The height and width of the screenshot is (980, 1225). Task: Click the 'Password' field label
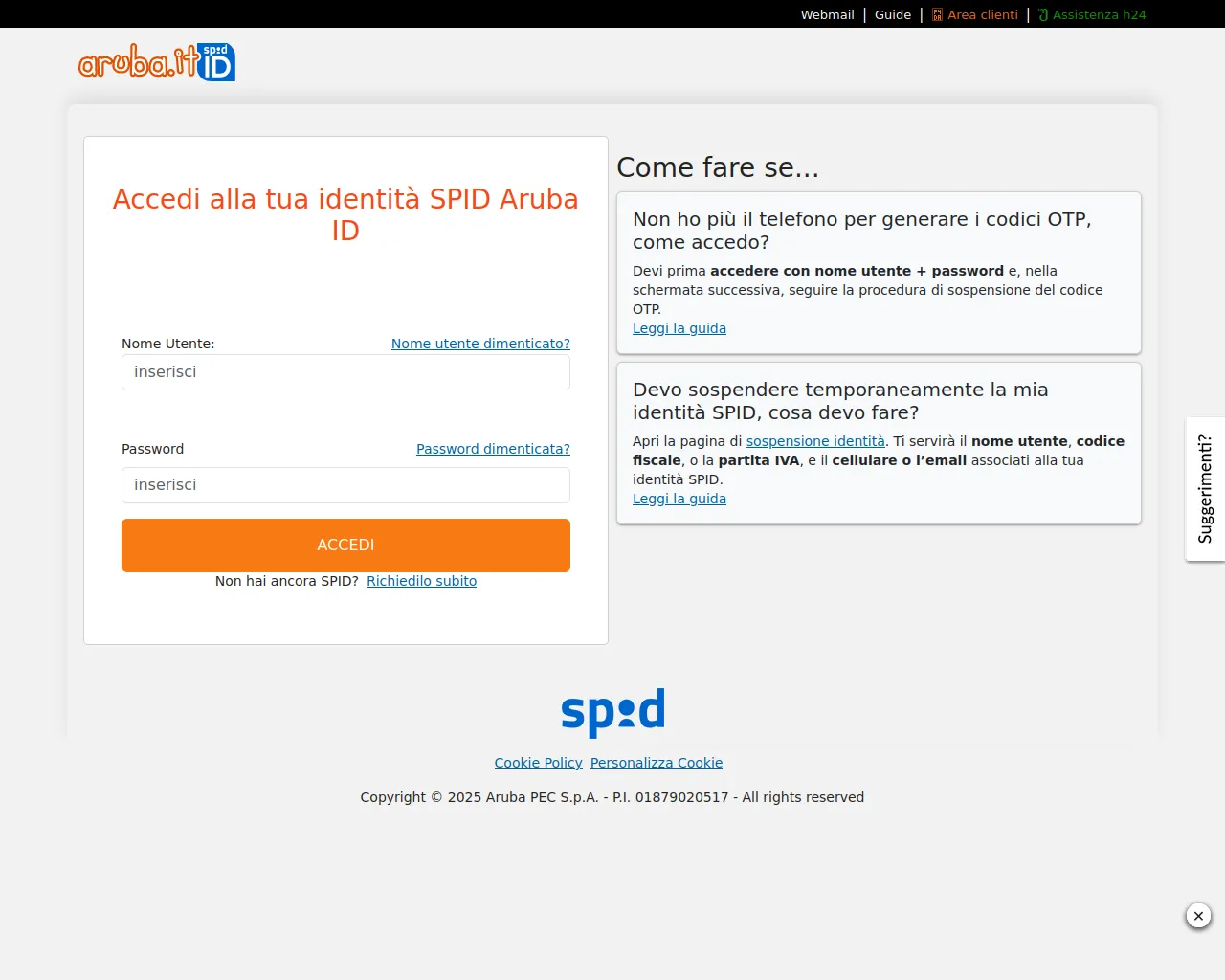153,449
